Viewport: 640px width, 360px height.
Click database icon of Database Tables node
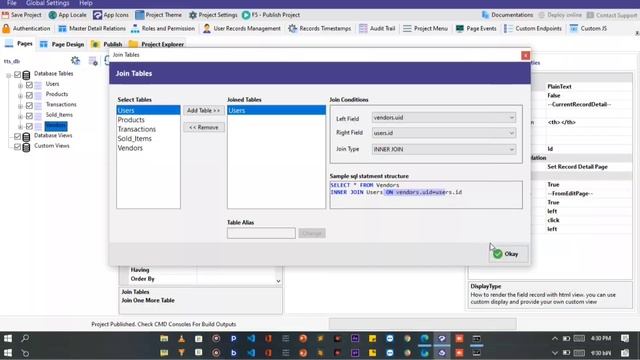[x=26, y=75]
